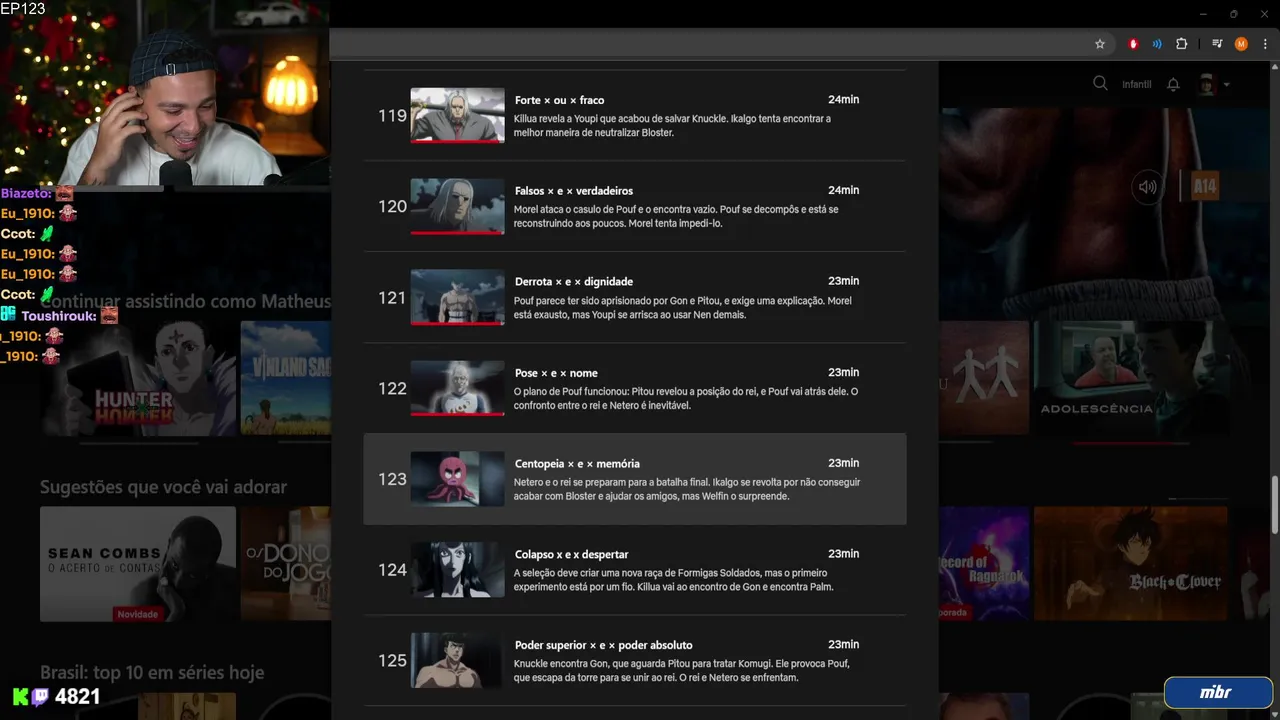Open the Record of Ragnarok card

tap(984, 564)
